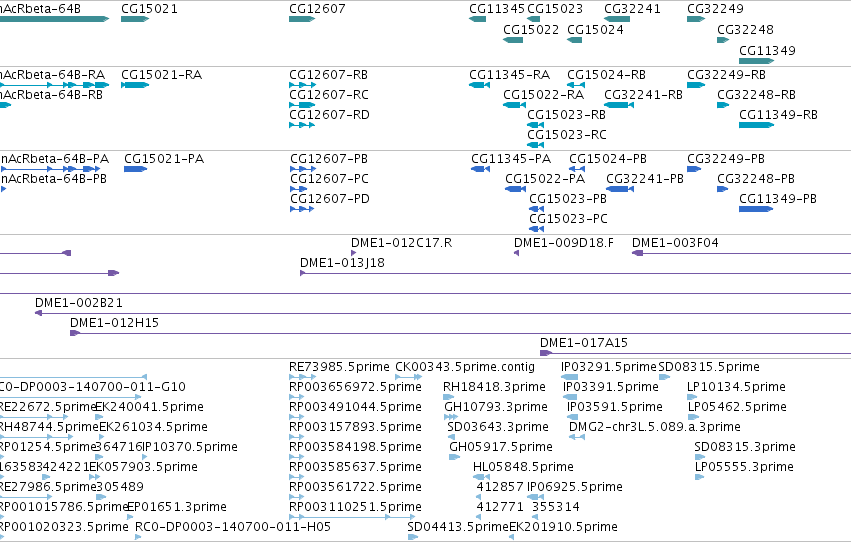Select EST IP06925.5prime
This screenshot has width=851, height=542.
(535, 498)
